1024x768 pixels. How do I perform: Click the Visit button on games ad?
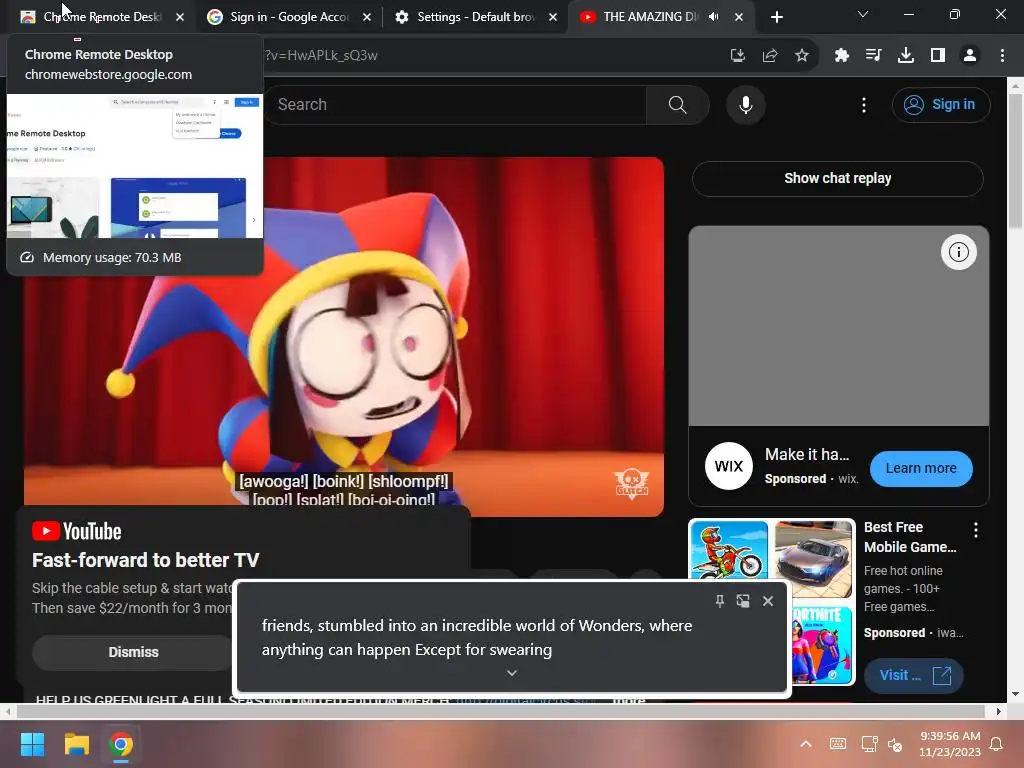(x=913, y=675)
